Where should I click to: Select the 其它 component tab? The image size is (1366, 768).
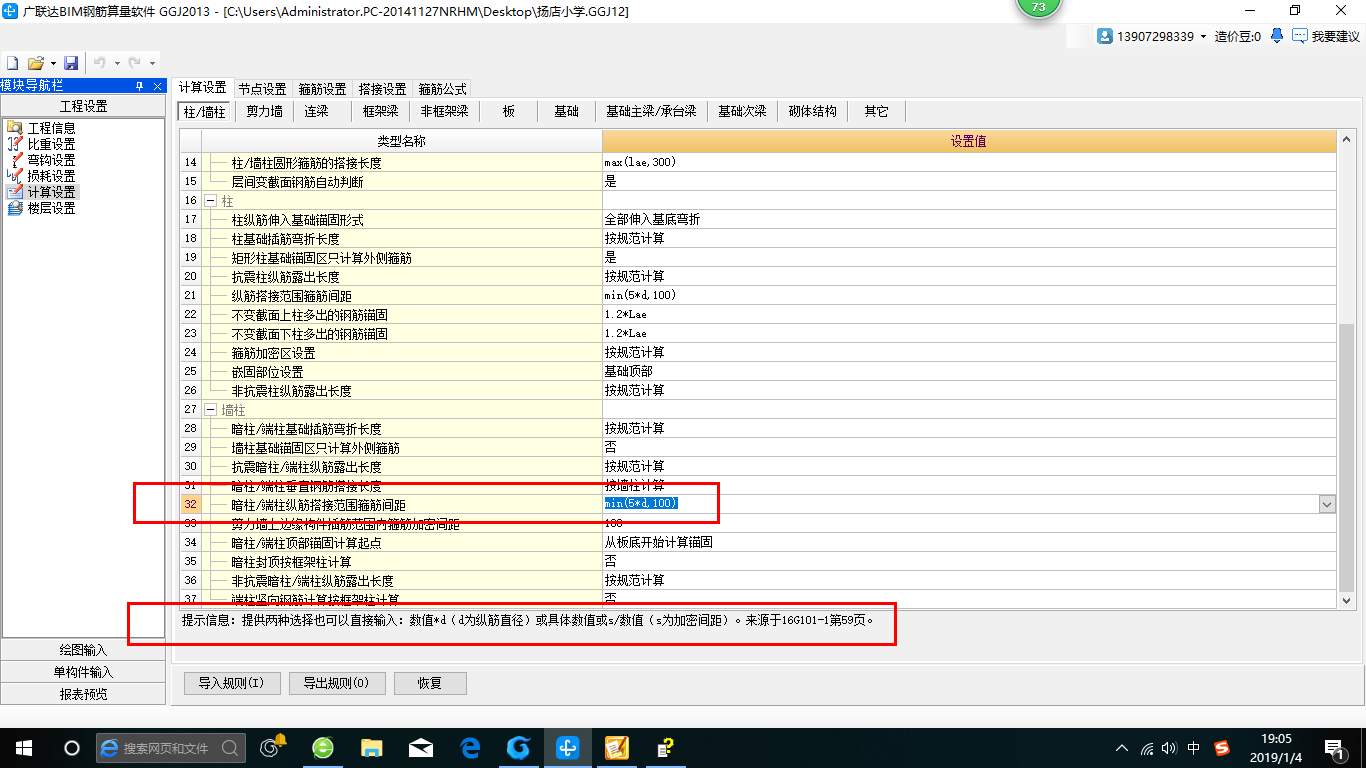coord(877,111)
